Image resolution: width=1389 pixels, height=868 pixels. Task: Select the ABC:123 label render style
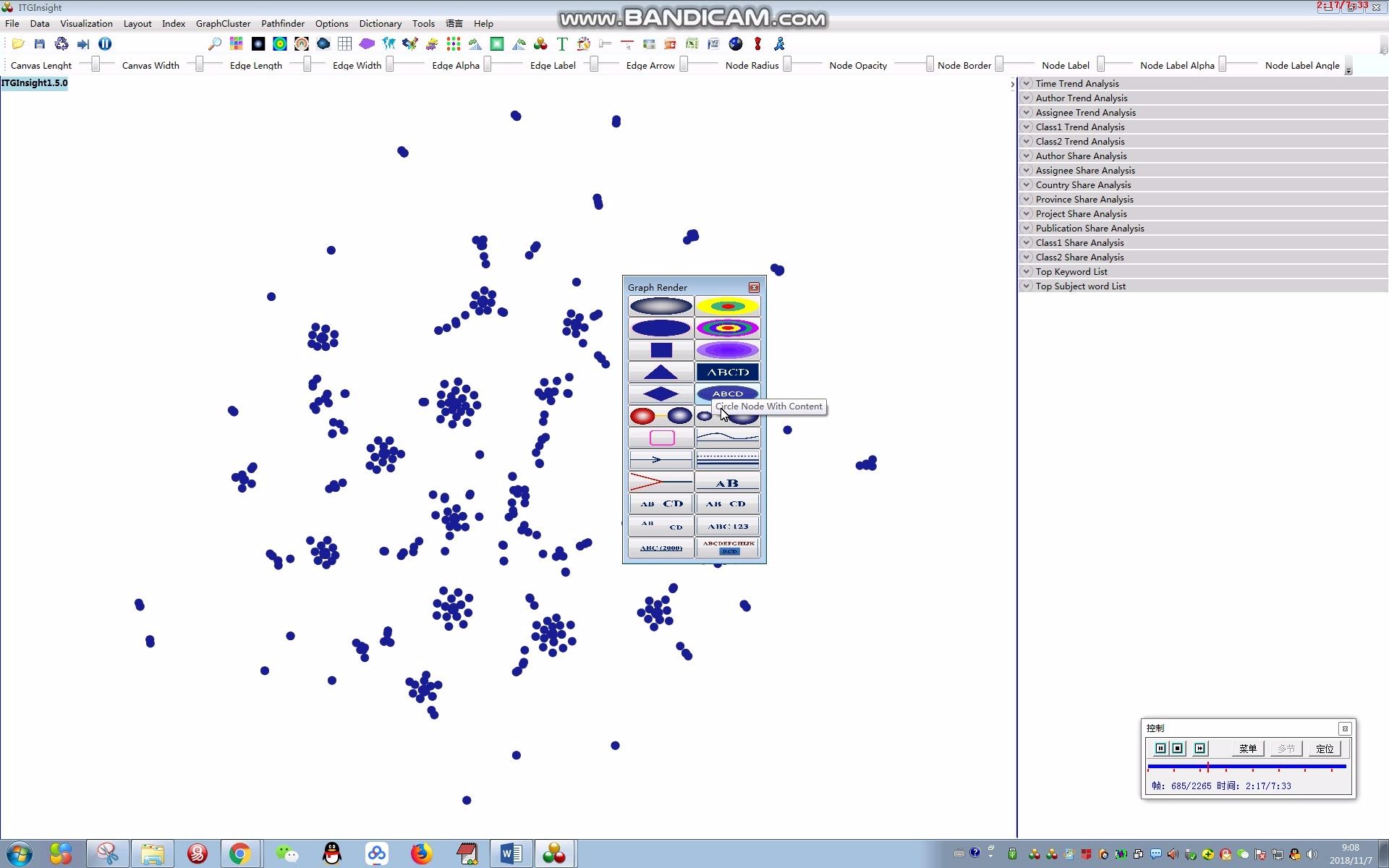pyautogui.click(x=727, y=526)
